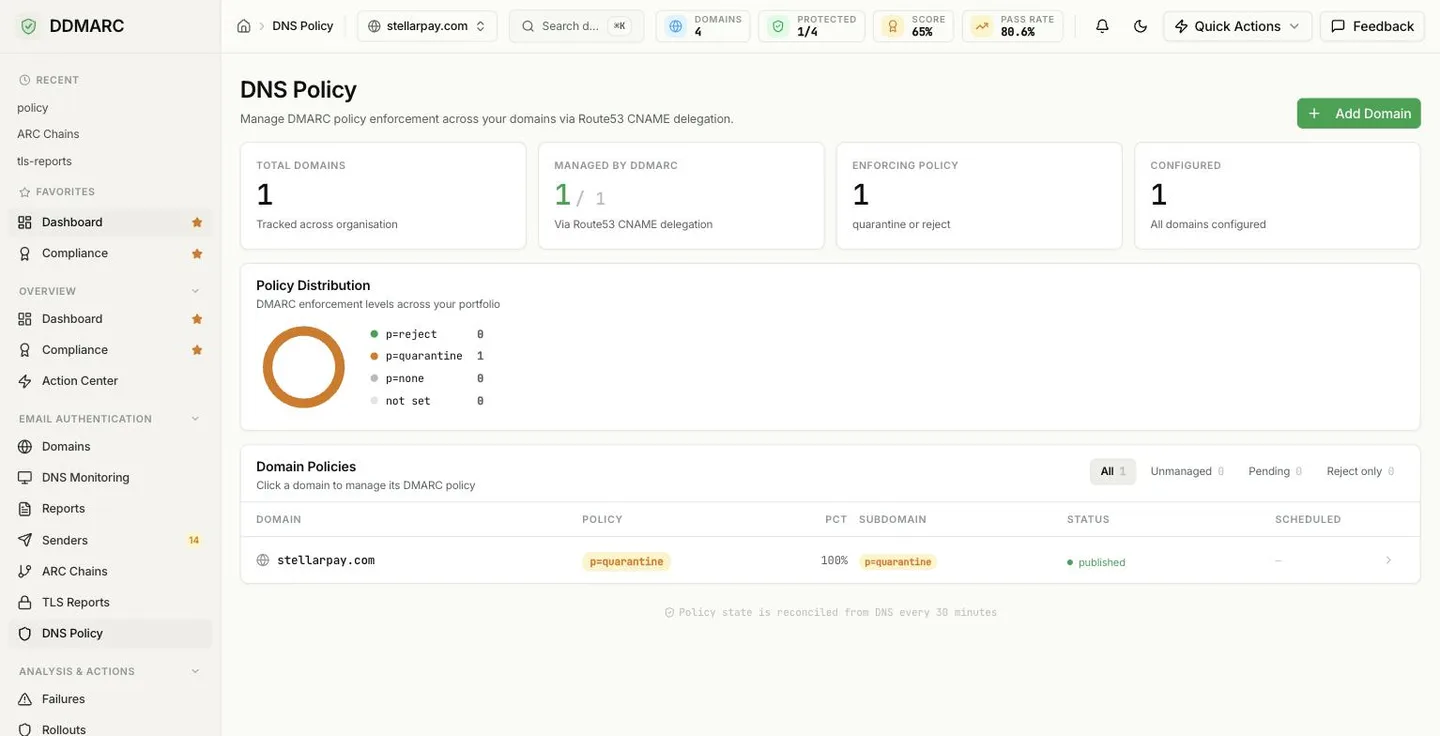Open Reports page from sidebar
Viewport: 1440px width, 736px height.
(110, 509)
